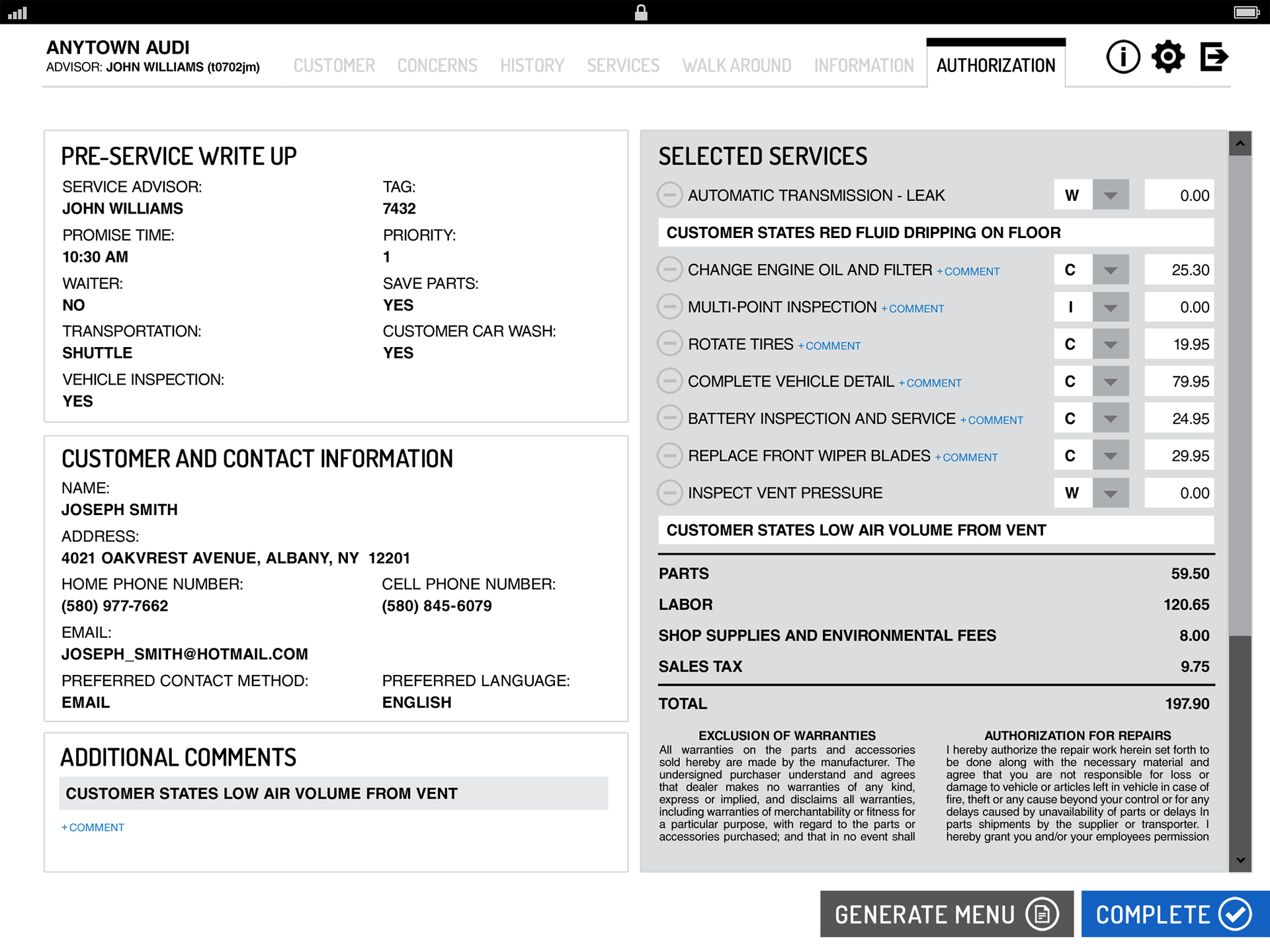The image size is (1270, 952).
Task: Click the Anytown Audi dealership name
Action: [118, 48]
